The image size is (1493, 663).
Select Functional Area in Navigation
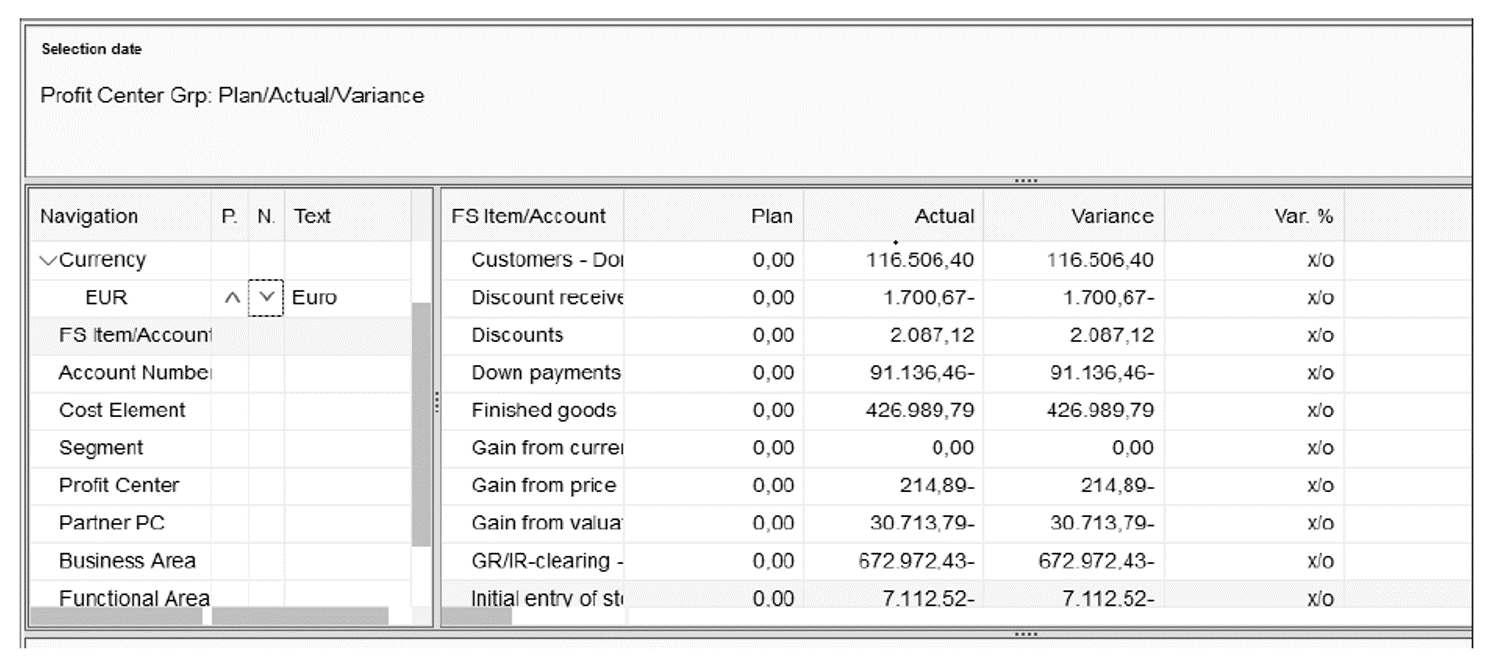point(134,598)
